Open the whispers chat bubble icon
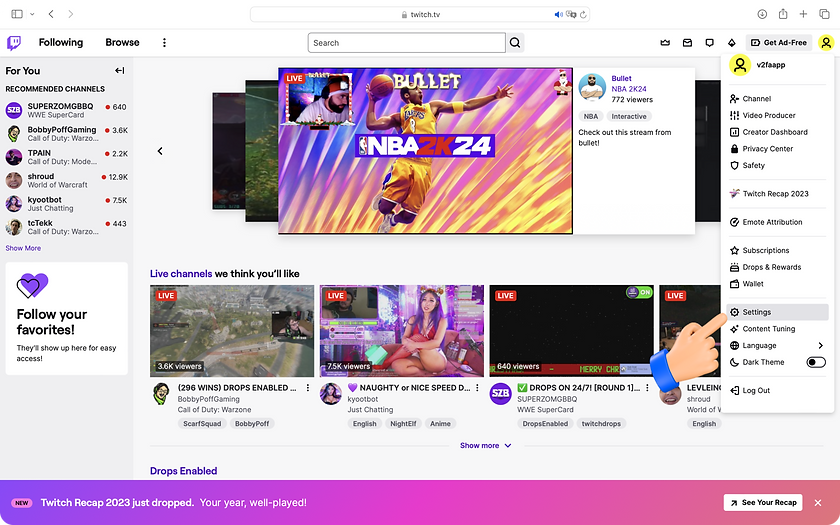 pyautogui.click(x=709, y=43)
